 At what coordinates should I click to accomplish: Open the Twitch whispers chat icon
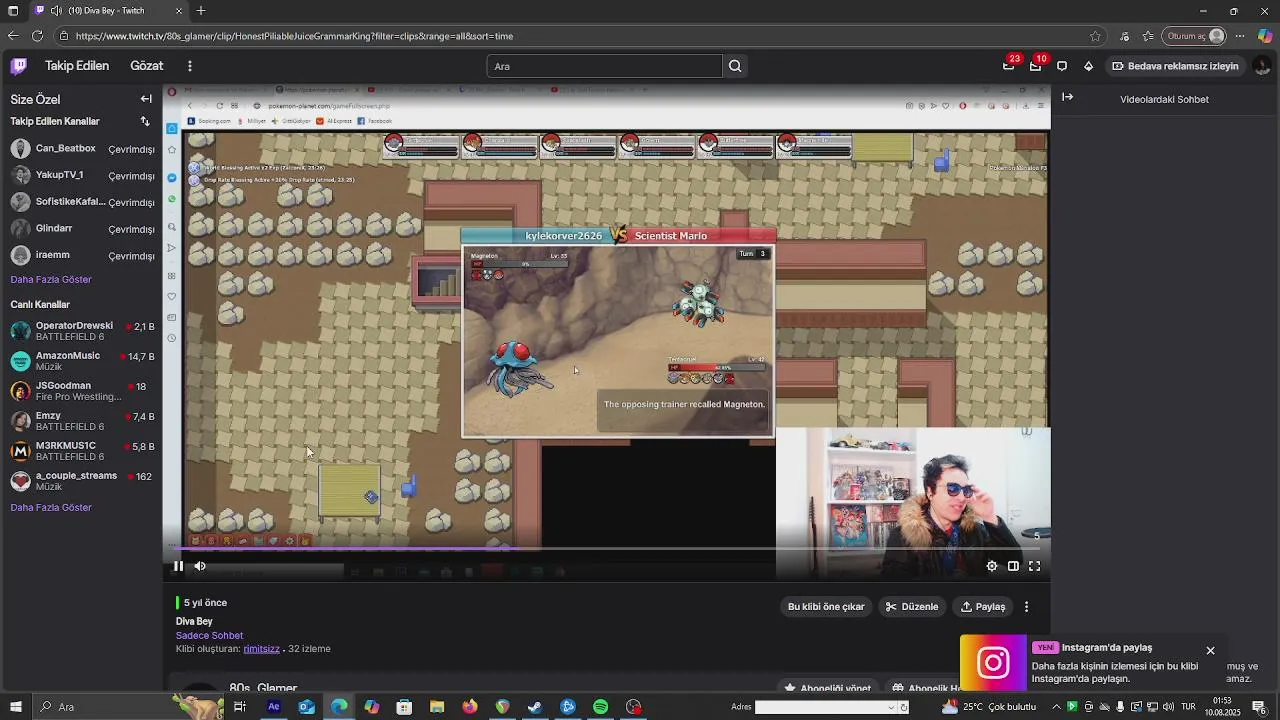click(x=1062, y=66)
